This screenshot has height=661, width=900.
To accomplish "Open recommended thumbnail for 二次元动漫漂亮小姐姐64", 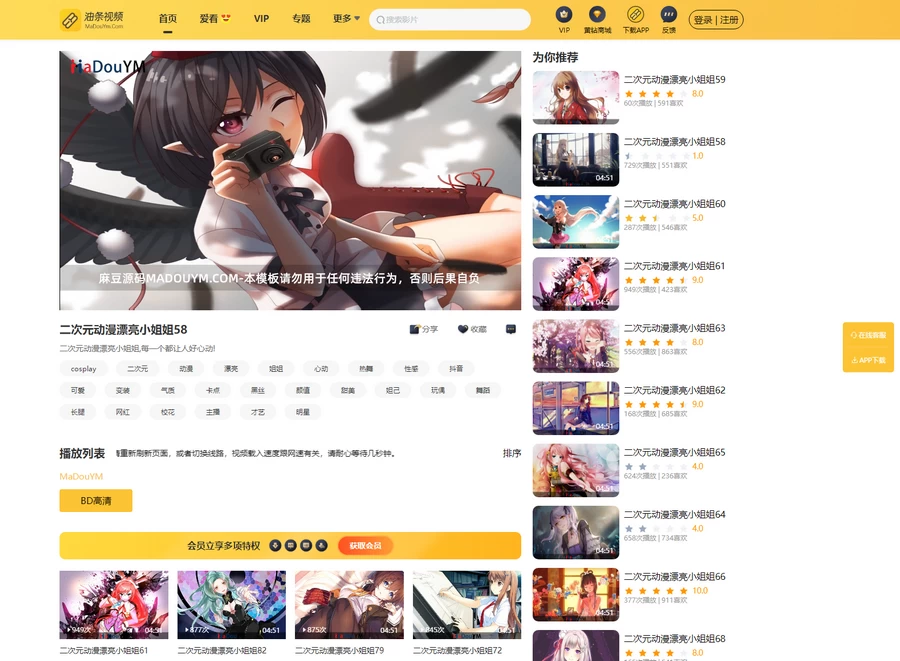I will 576,532.
